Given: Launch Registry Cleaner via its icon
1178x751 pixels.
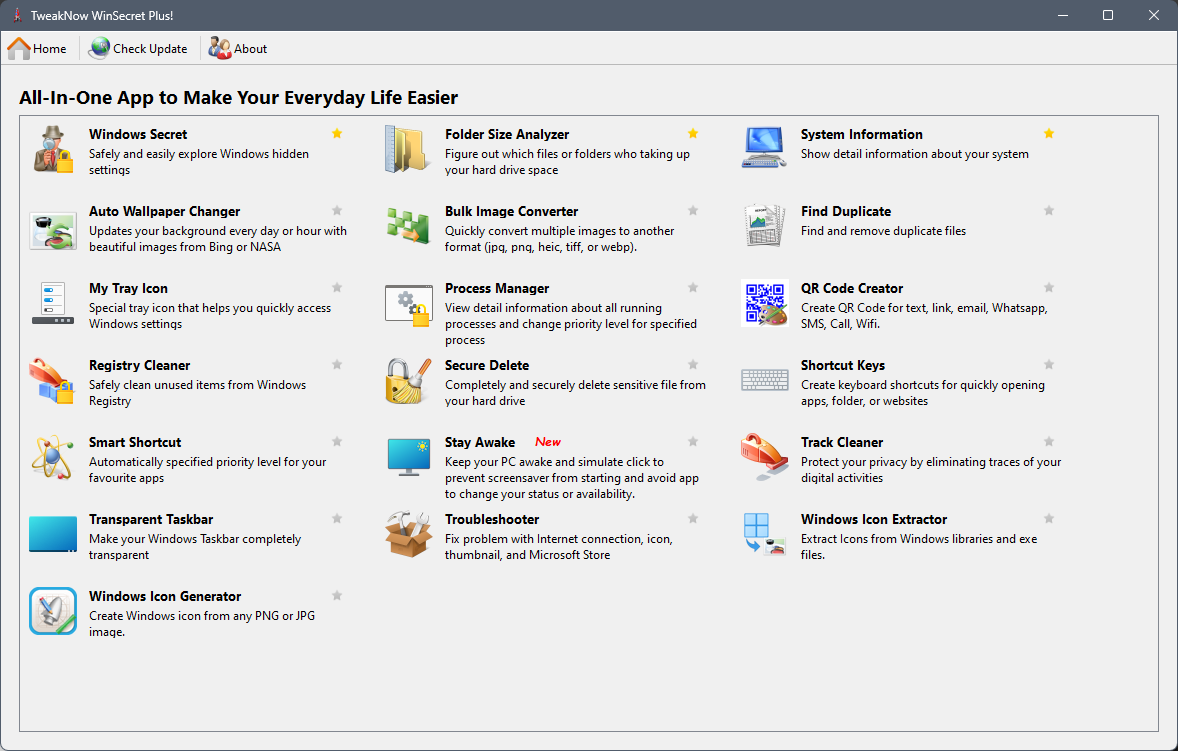Looking at the screenshot, I should [53, 381].
